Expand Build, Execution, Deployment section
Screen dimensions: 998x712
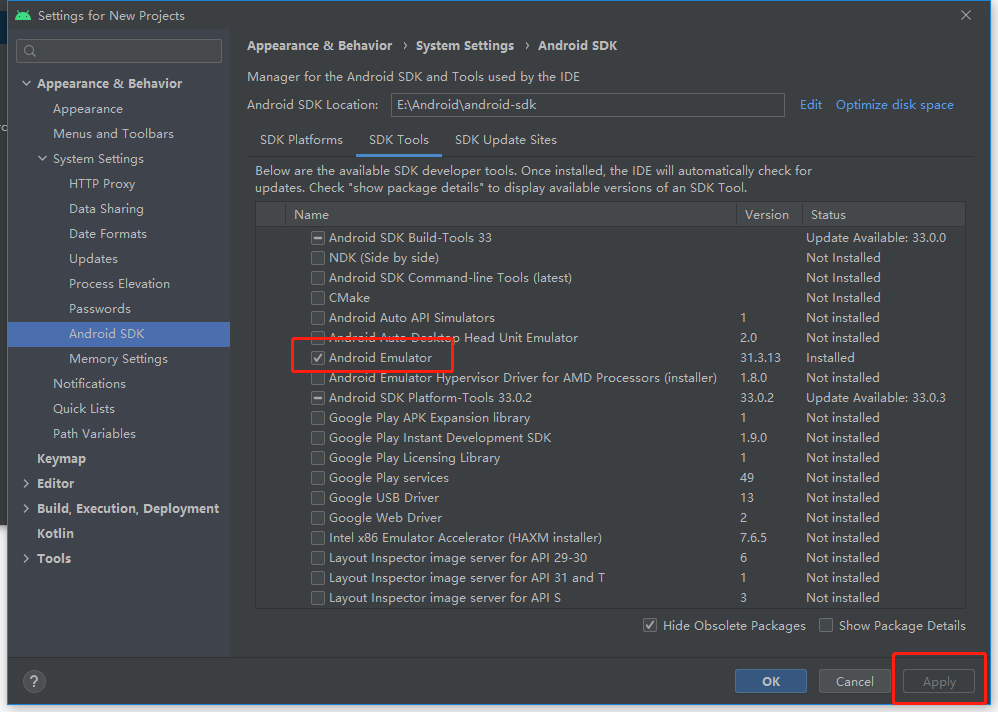(26, 508)
